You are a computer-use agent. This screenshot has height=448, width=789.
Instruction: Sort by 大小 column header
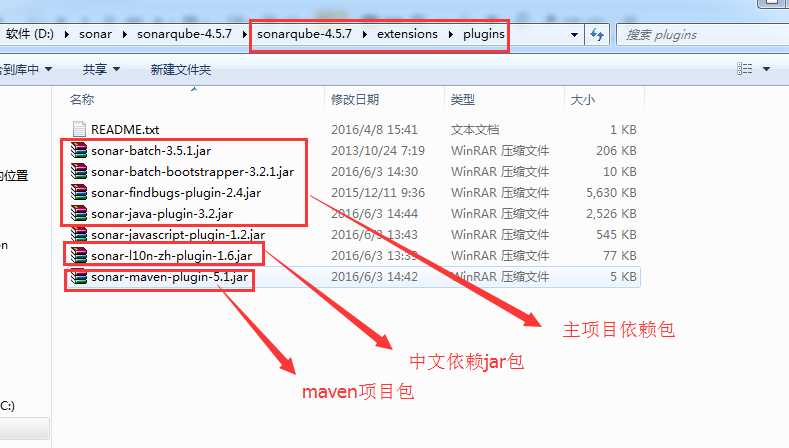[x=582, y=99]
